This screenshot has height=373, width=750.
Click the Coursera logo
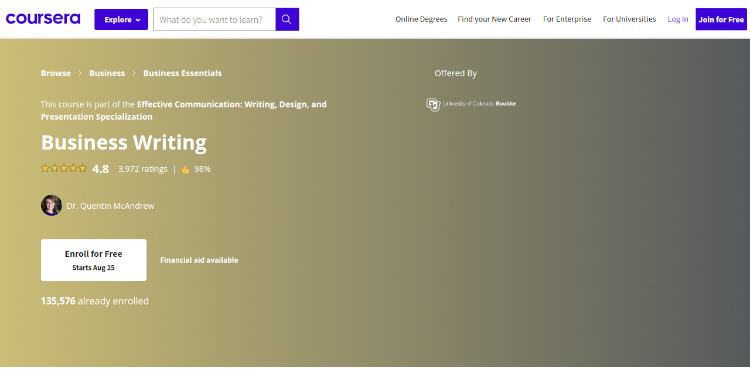43,19
